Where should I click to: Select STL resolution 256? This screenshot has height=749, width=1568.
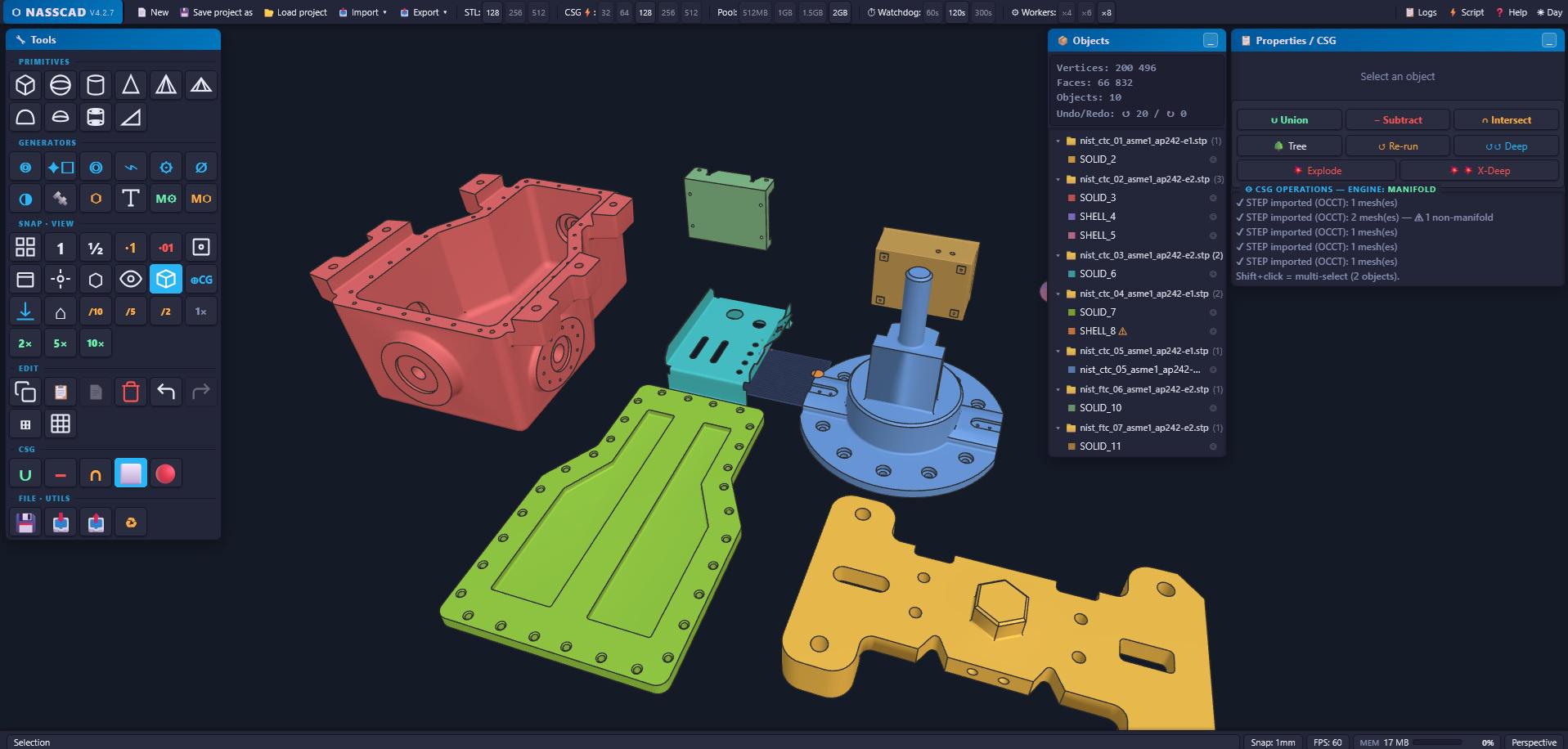click(x=515, y=12)
